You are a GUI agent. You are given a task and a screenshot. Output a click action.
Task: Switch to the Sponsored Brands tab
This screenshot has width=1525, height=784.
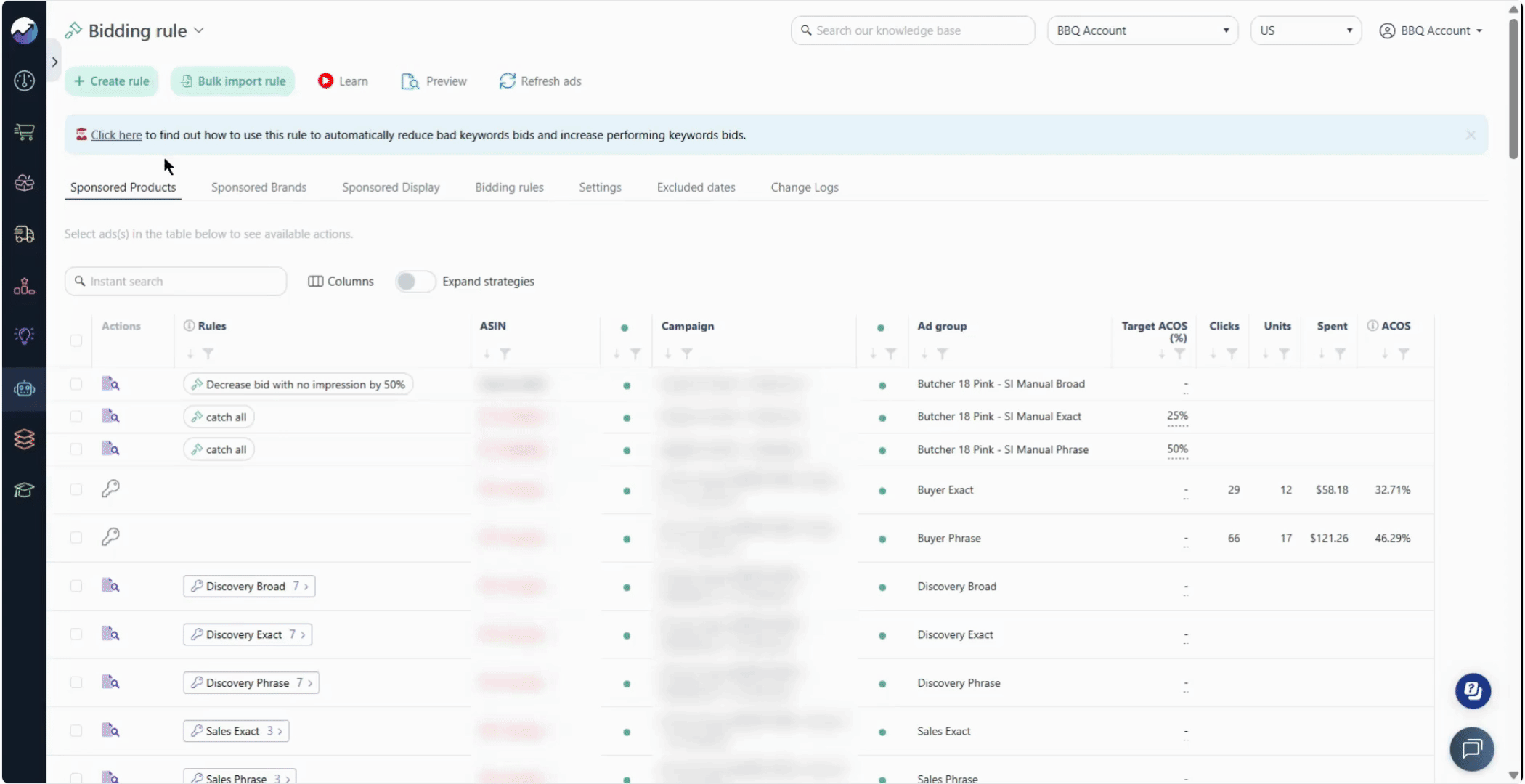pos(259,187)
